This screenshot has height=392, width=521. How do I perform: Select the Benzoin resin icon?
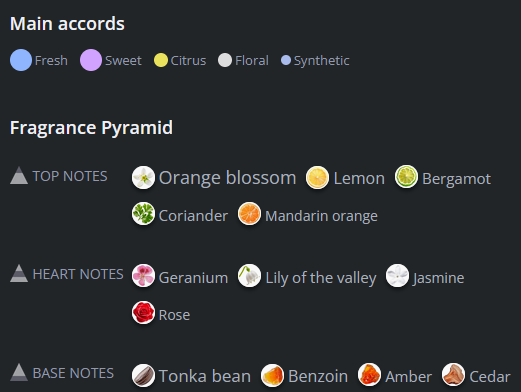(272, 375)
